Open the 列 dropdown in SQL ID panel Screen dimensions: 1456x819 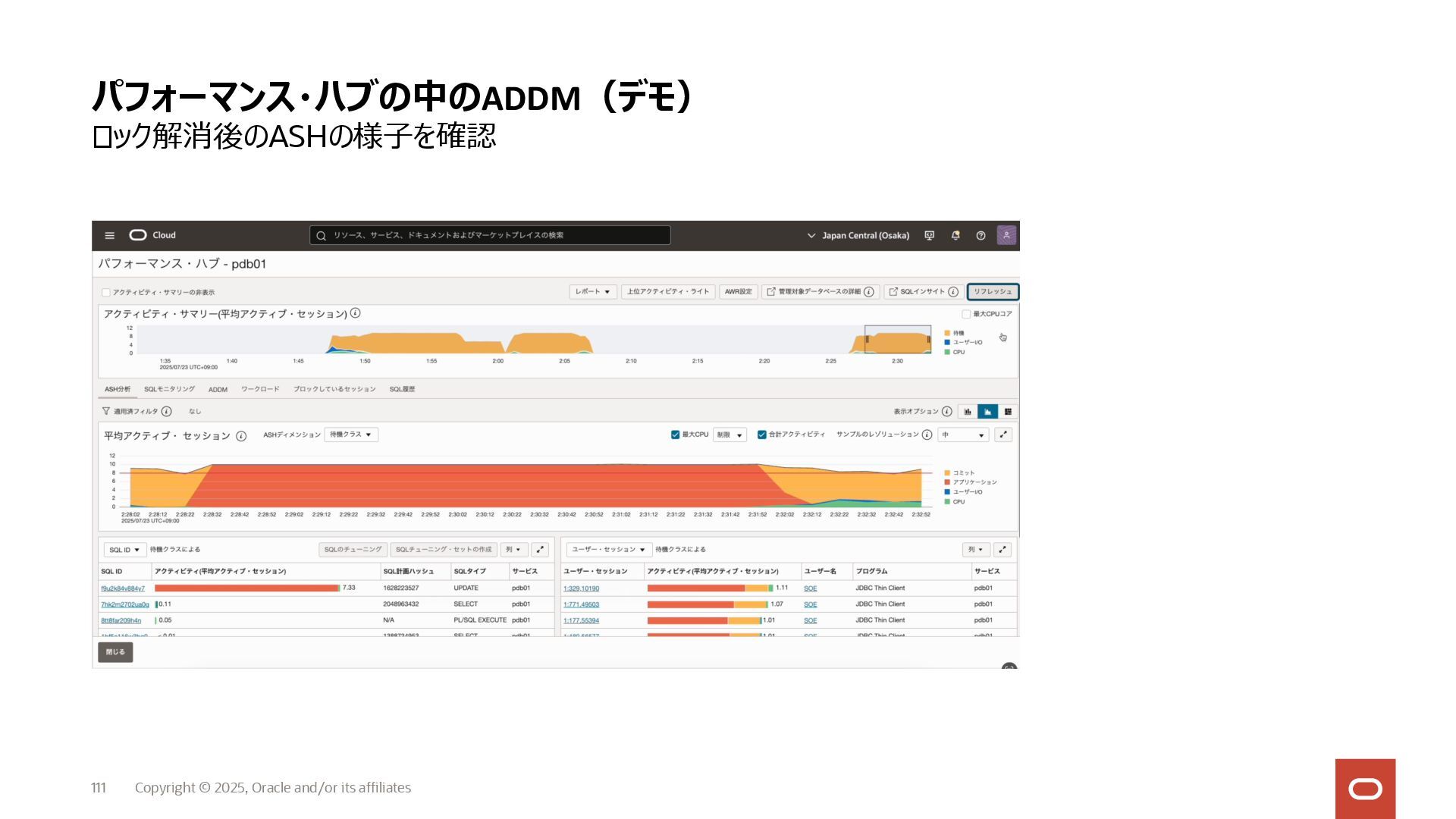click(x=514, y=550)
